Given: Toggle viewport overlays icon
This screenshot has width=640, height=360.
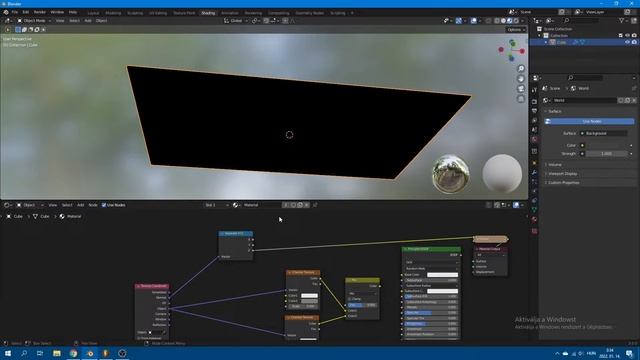Looking at the screenshot, I should 473,20.
